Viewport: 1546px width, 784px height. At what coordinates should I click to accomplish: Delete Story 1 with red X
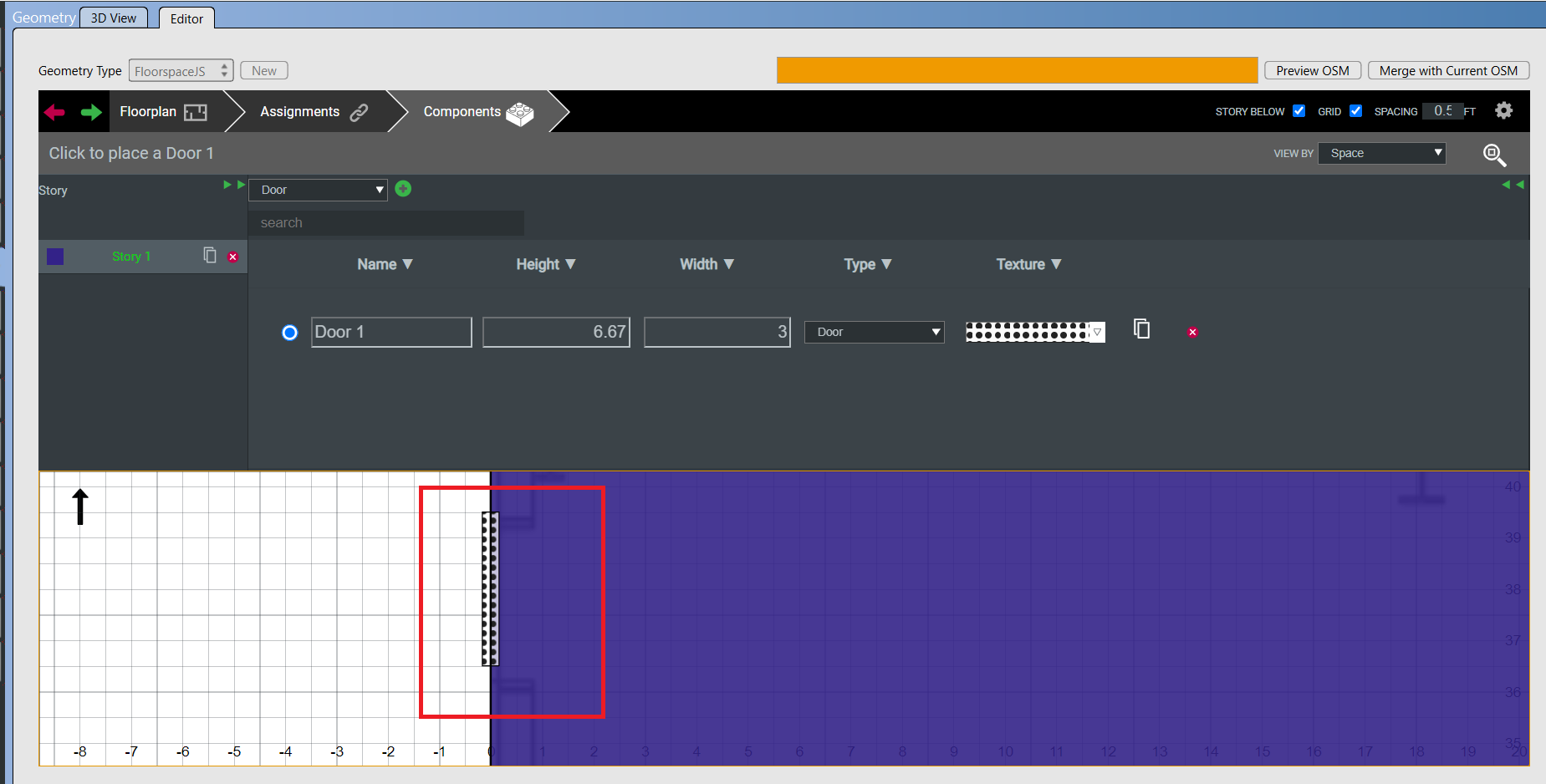pyautogui.click(x=233, y=257)
